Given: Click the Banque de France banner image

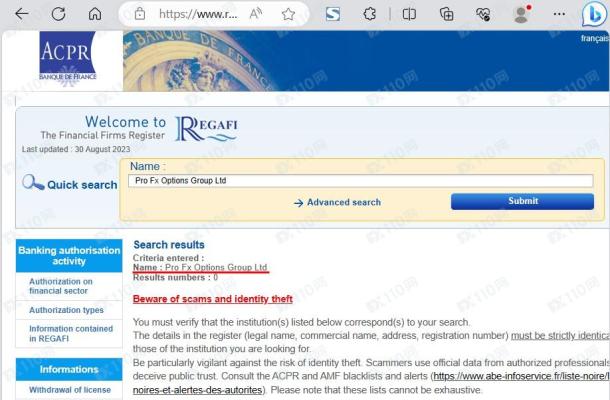Looking at the screenshot, I should [x=366, y=61].
